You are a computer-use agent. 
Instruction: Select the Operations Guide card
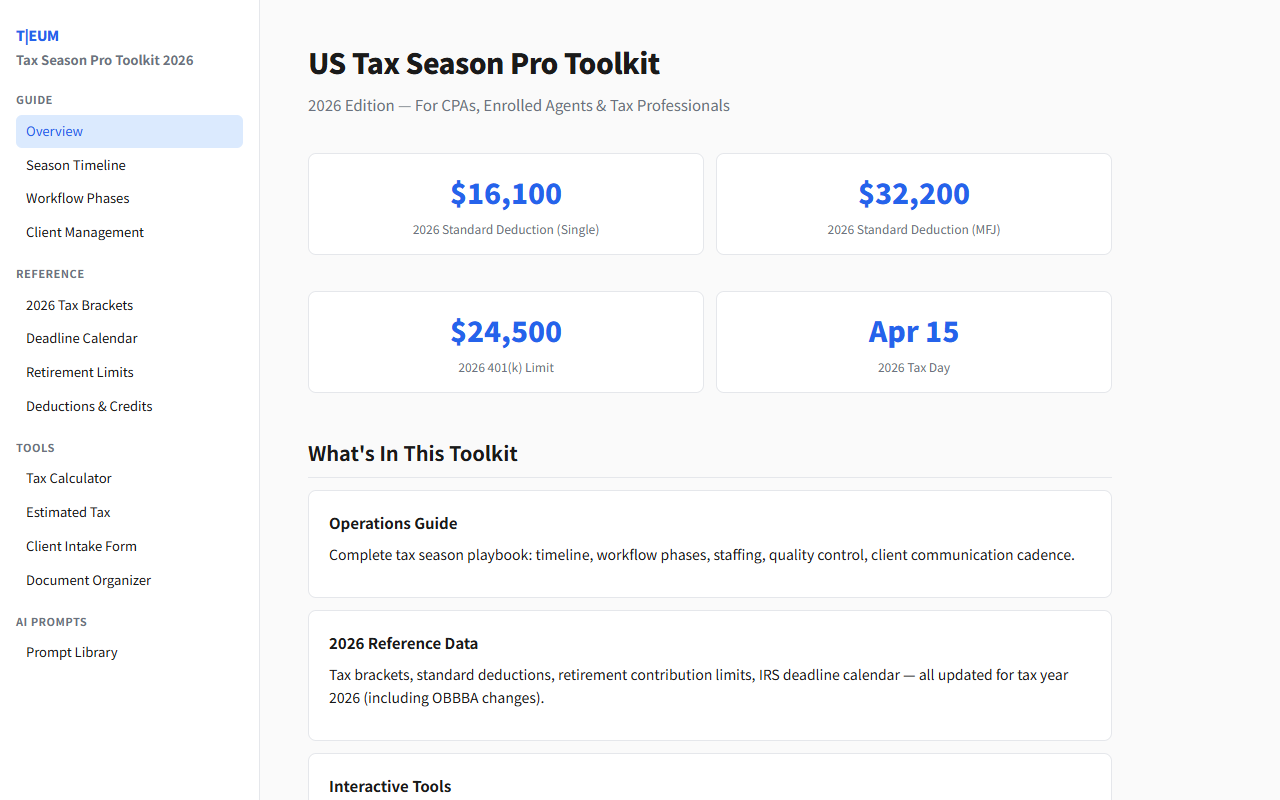pos(710,543)
